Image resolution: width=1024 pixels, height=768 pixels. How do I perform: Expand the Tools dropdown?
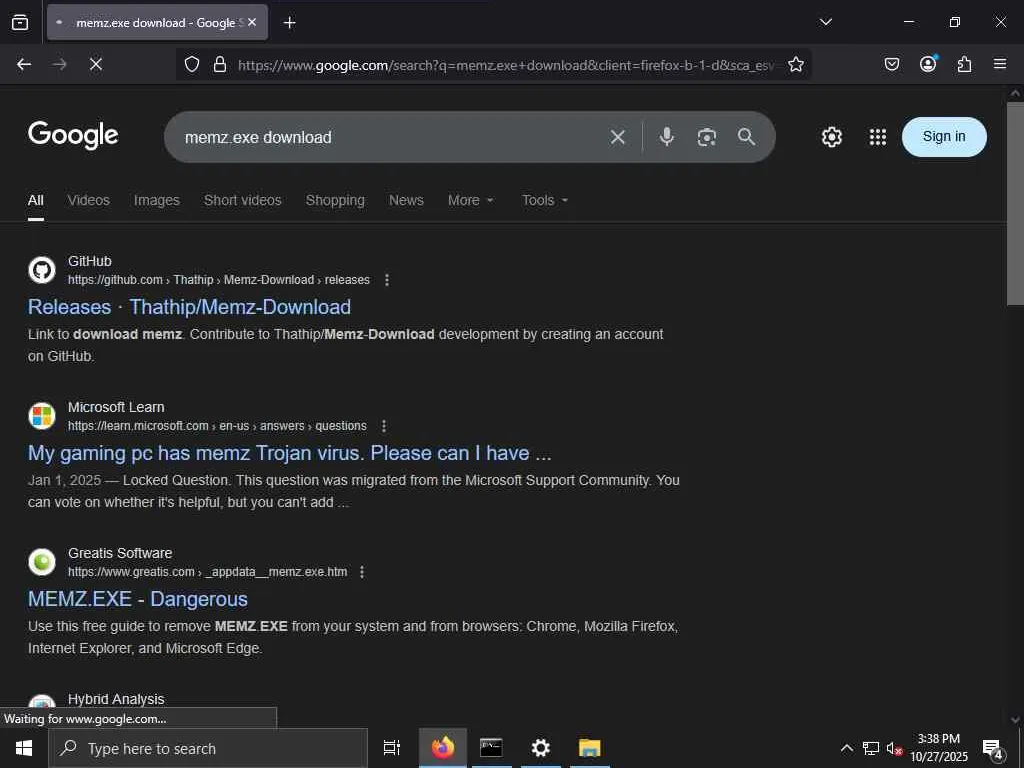pos(545,200)
